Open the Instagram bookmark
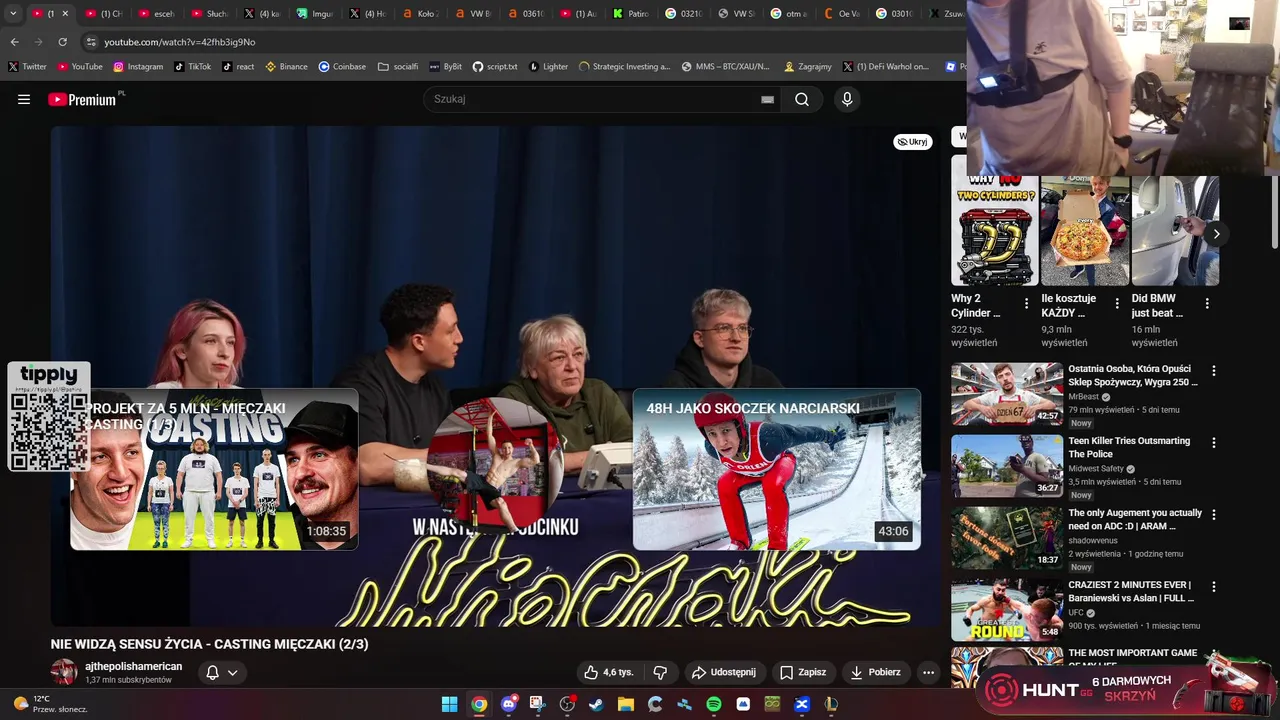This screenshot has width=1280, height=720. click(x=138, y=66)
